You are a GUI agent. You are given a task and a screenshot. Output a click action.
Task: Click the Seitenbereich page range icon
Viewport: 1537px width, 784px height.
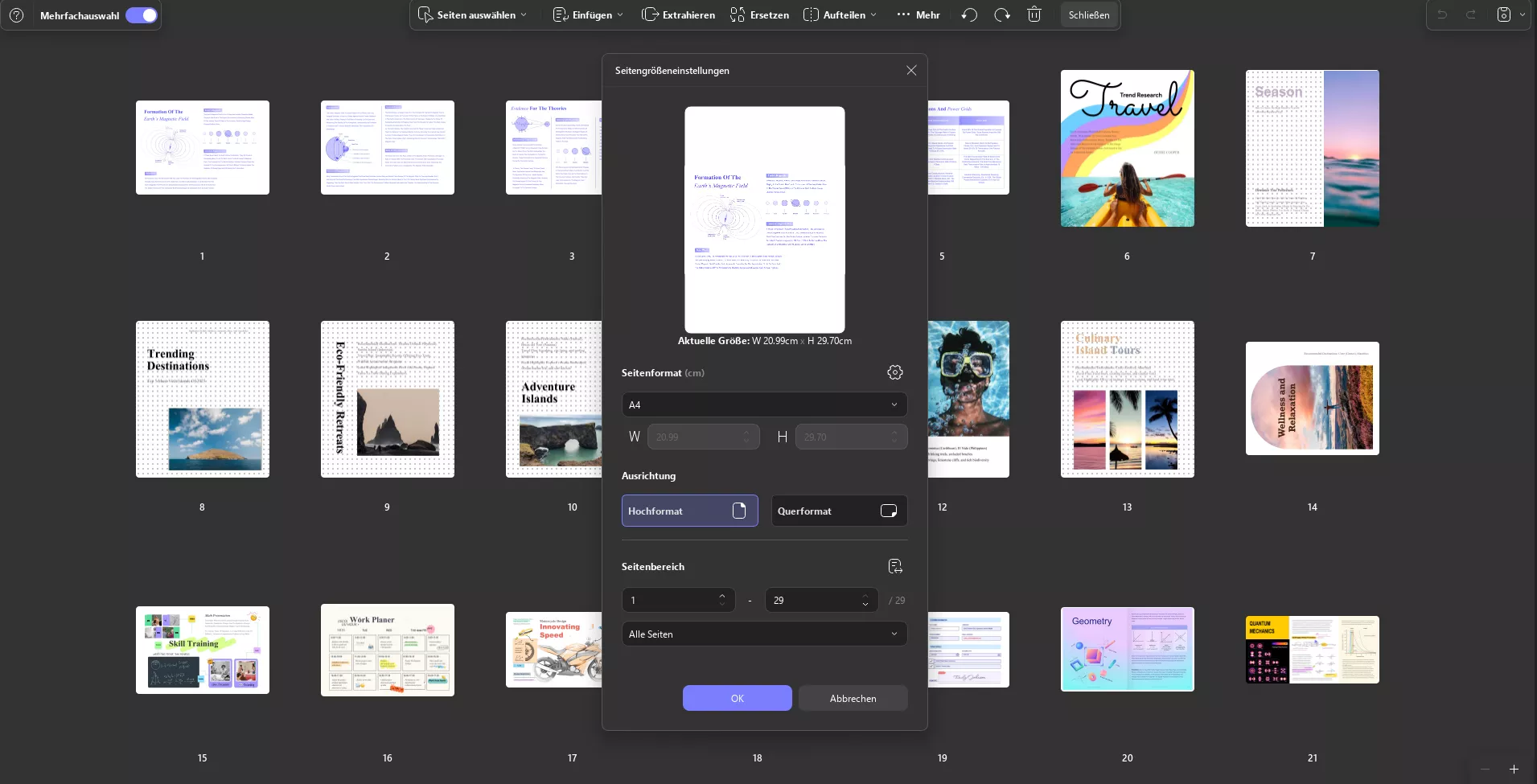point(894,566)
